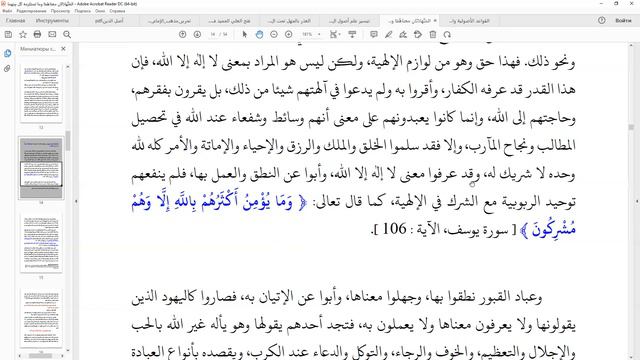This screenshot has width=640, height=360.
Task: Select the page 15 thumbnail
Action: click(x=41, y=243)
